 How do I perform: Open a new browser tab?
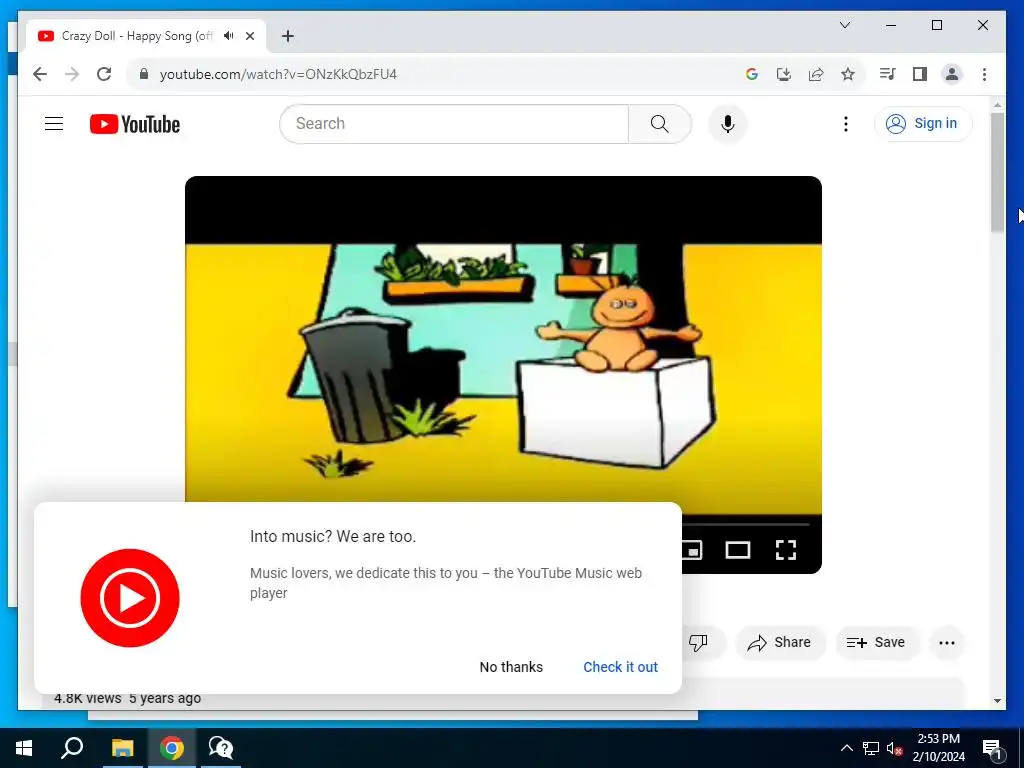287,36
